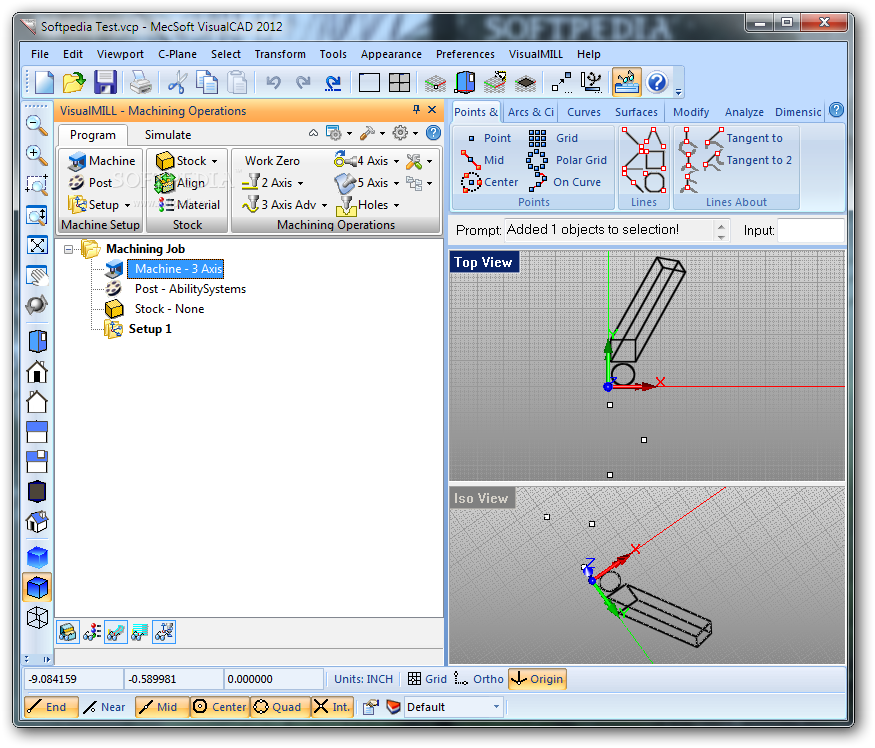This screenshot has height=748, width=875.
Task: Click the Zoom Out magnifier icon
Action: (37, 125)
